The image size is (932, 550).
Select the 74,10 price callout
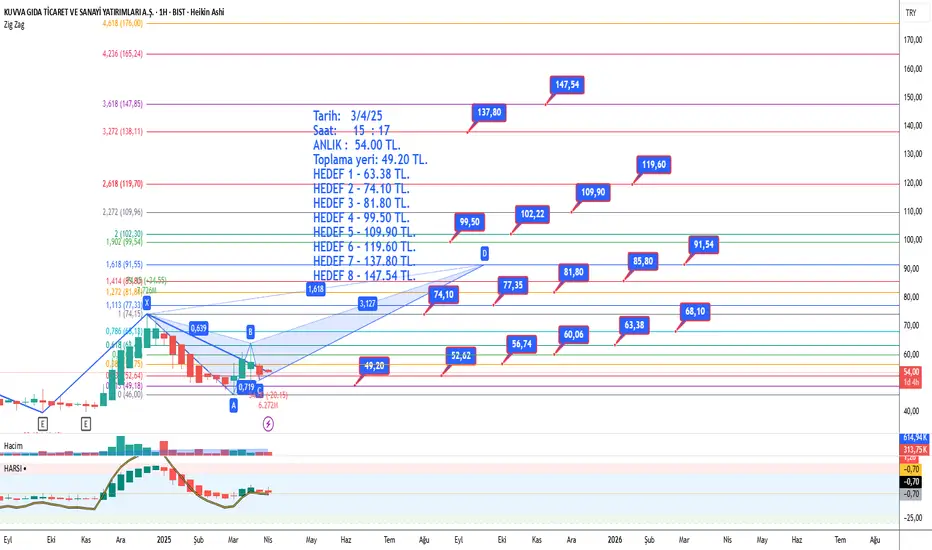coord(443,294)
